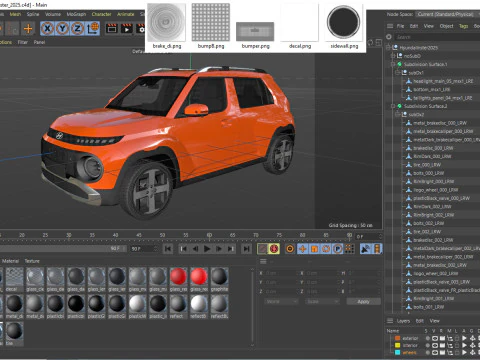Viewport: 480px width, 360px height.
Task: Select the tire_000_LRW object
Action: 427,165
